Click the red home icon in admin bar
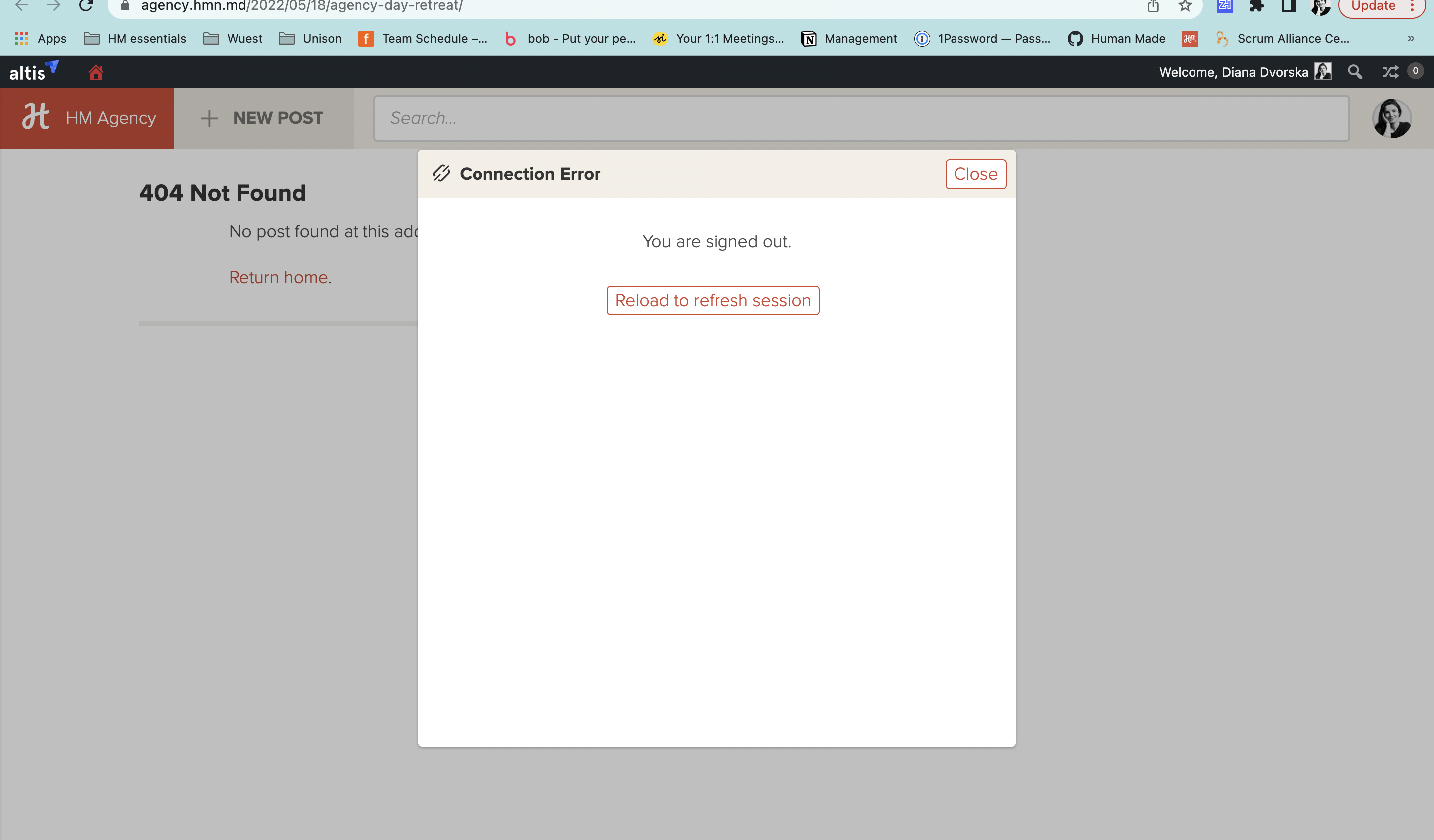Viewport: 1434px width, 840px height. tap(96, 72)
